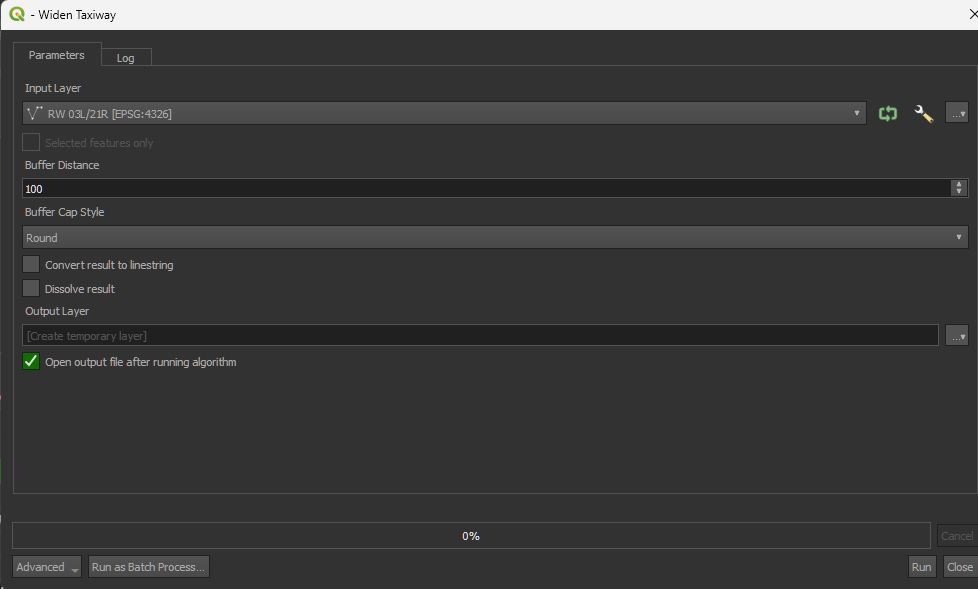Click the 0% progress bar
Viewport: 978px width, 589px height.
470,536
